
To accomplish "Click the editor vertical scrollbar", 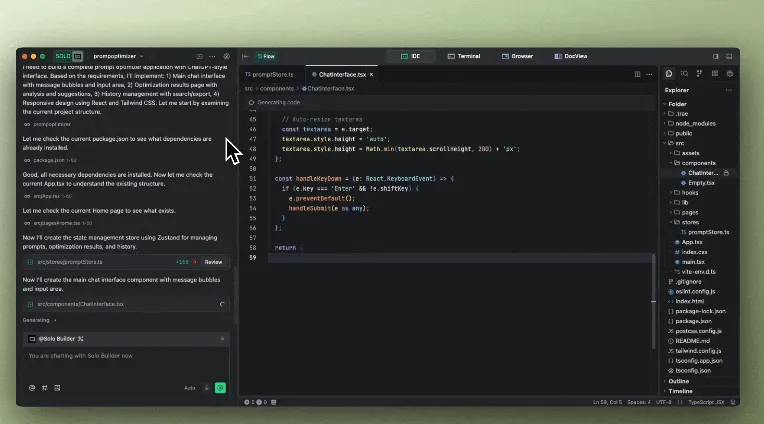I will (653, 301).
